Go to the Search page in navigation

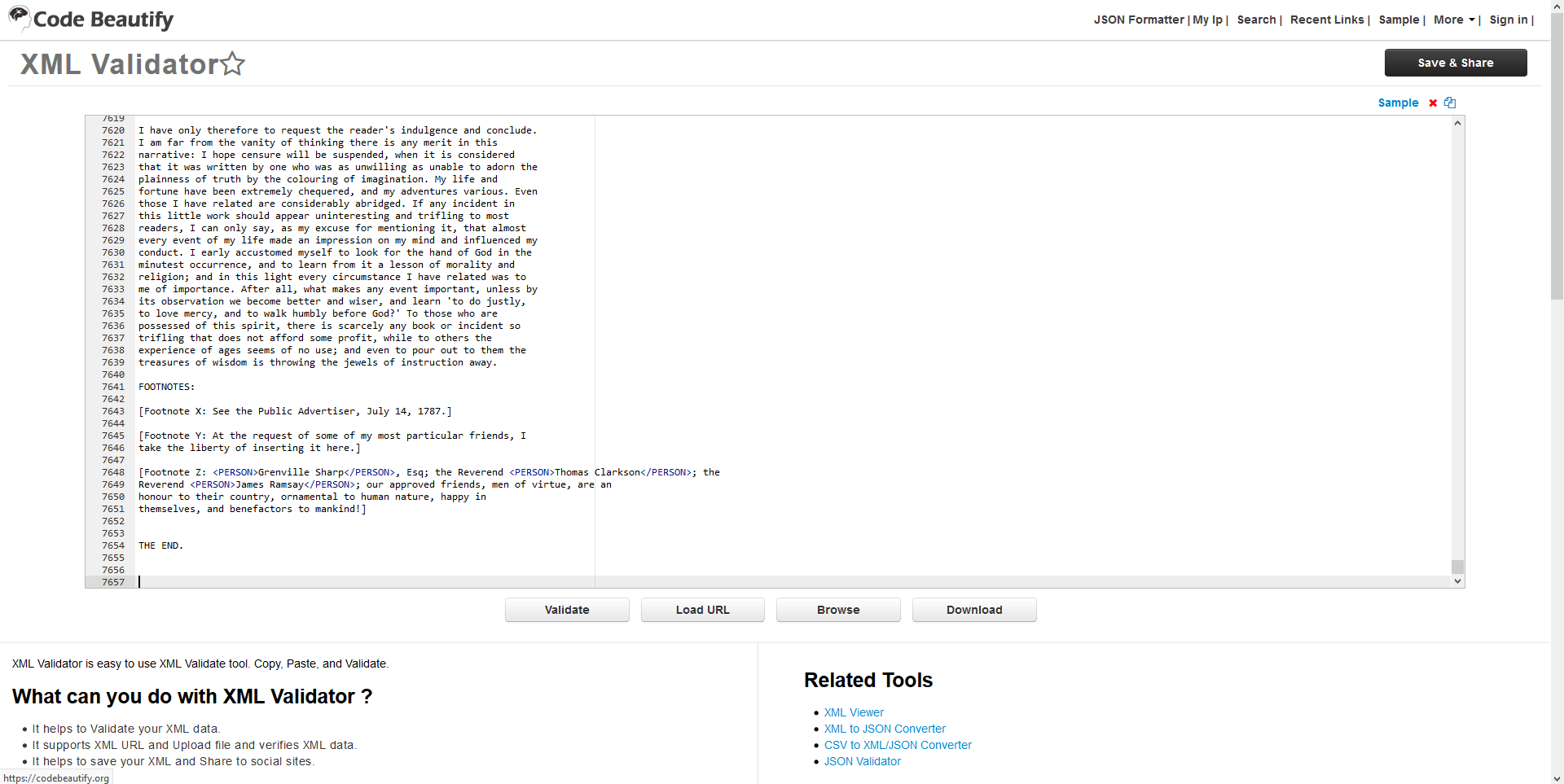coord(1256,20)
